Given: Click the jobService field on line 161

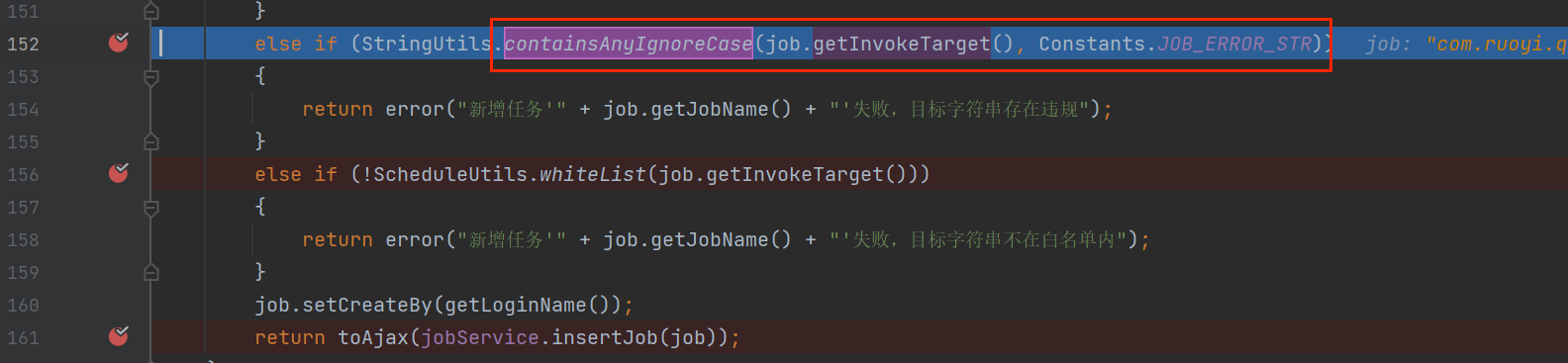Looking at the screenshot, I should (480, 337).
